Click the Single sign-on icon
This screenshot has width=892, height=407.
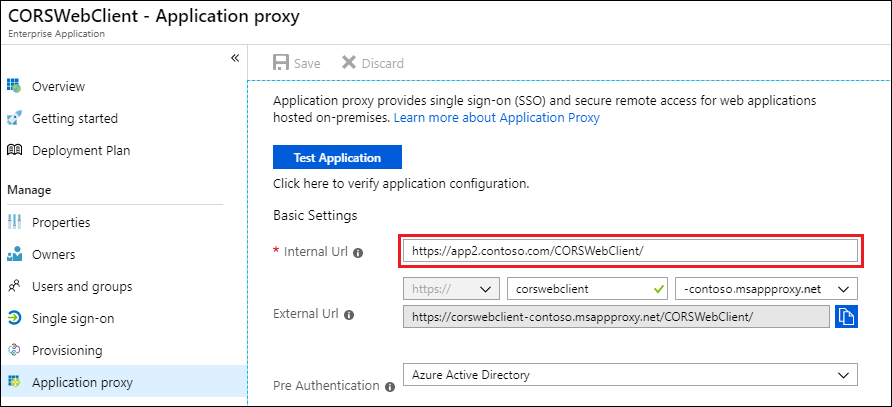tap(14, 318)
